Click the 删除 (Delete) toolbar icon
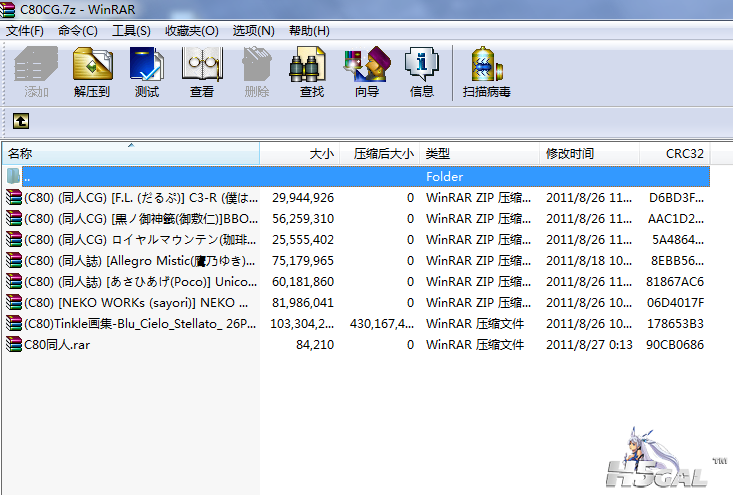 pos(257,72)
